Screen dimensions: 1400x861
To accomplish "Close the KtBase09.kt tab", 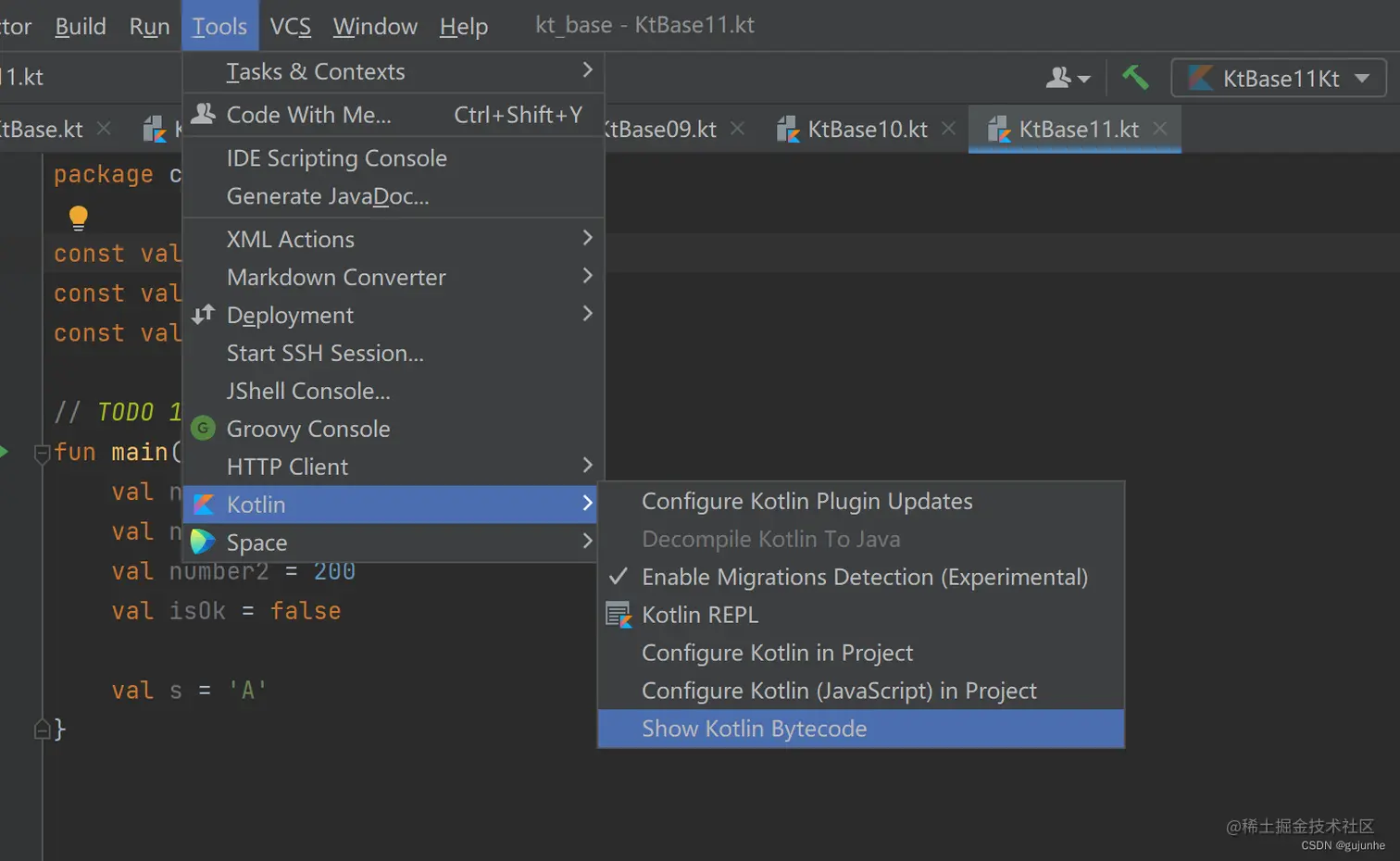I will (x=738, y=129).
